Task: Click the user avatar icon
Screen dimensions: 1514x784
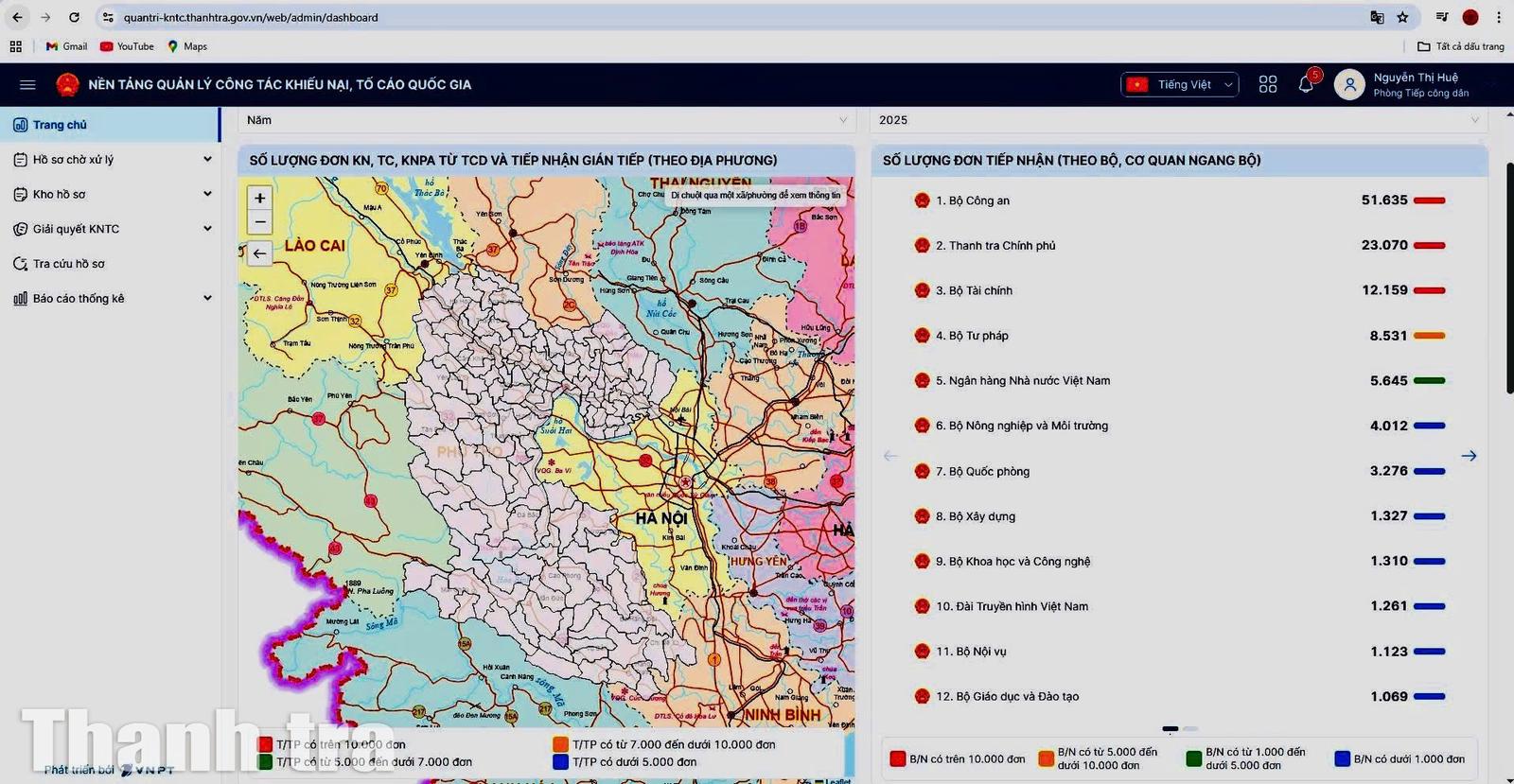Action: (1349, 85)
